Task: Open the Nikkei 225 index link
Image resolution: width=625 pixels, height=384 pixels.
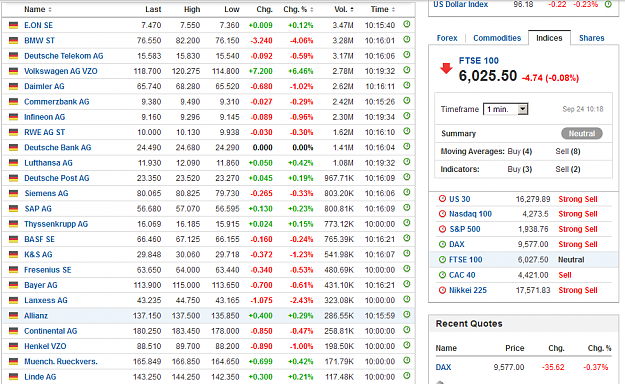Action: tap(468, 290)
